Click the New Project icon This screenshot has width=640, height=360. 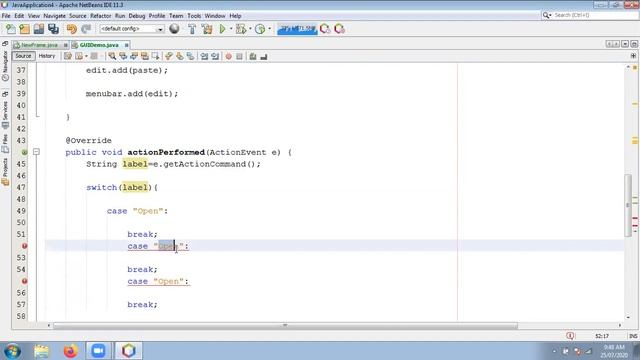[24, 29]
